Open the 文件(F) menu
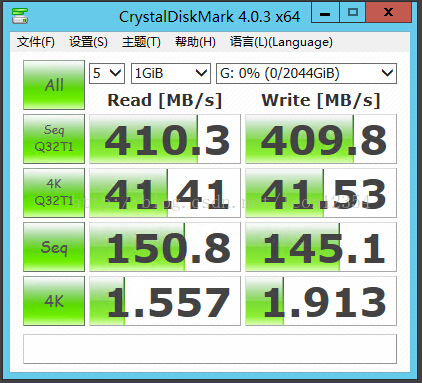Image resolution: width=422 pixels, height=383 pixels. click(36, 42)
